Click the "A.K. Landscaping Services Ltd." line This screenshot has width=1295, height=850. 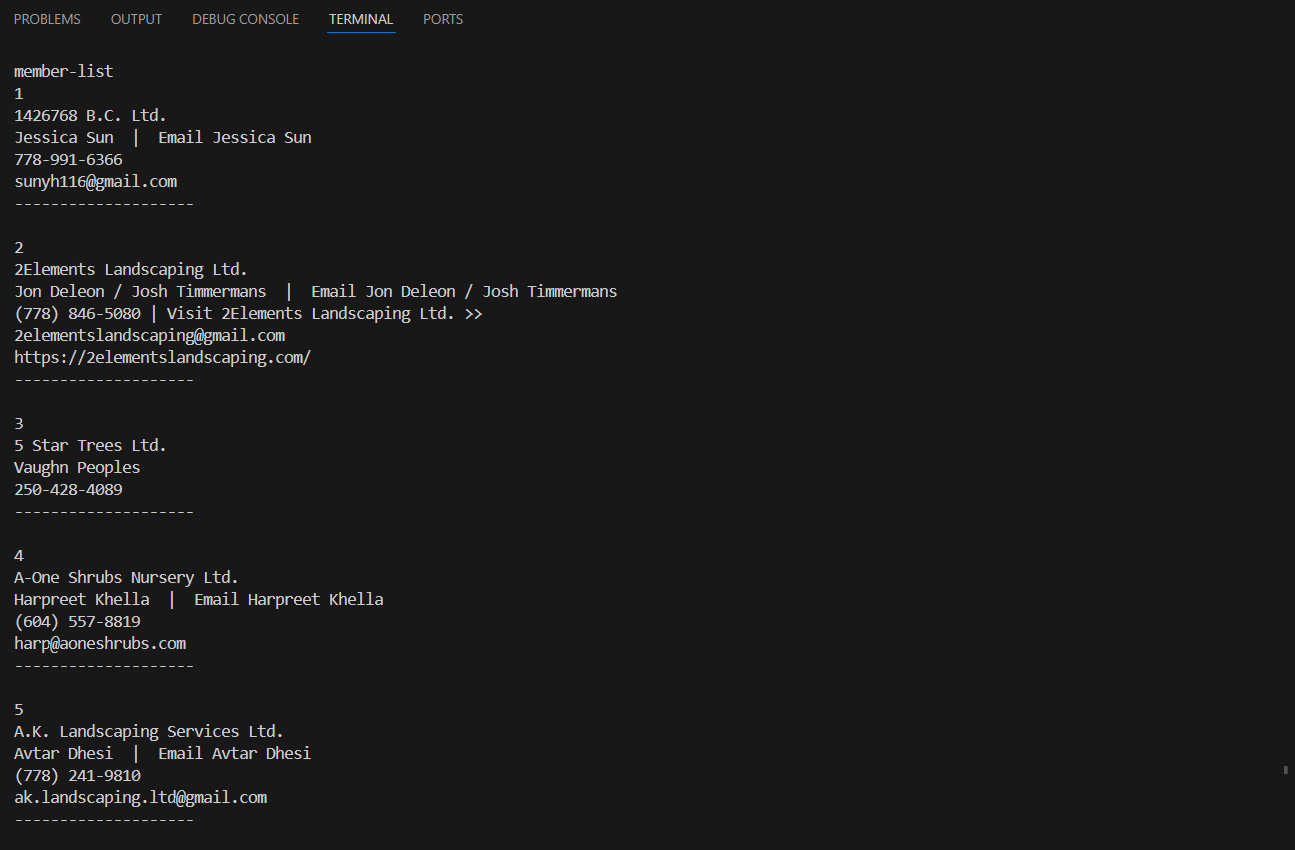[x=148, y=731]
